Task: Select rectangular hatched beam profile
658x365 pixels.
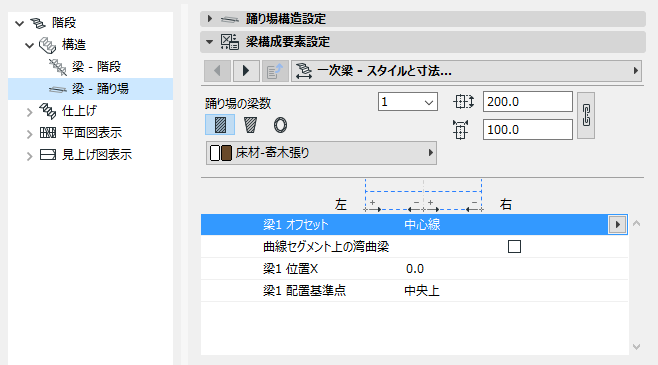Action: [x=220, y=125]
